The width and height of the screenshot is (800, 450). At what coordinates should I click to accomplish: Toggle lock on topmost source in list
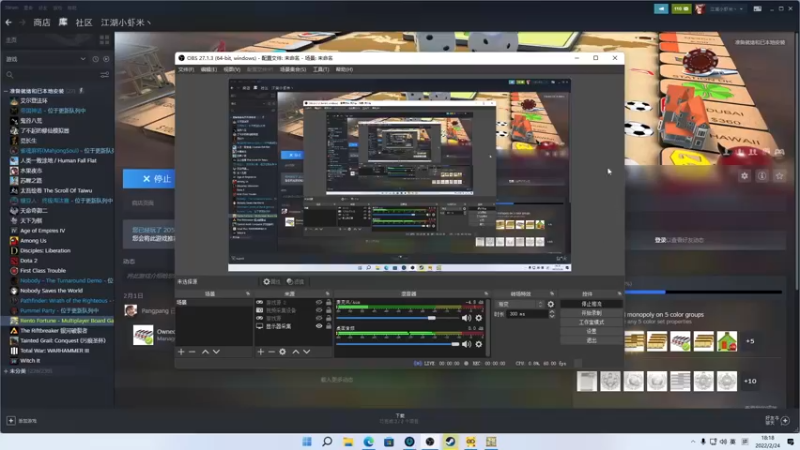(x=329, y=303)
